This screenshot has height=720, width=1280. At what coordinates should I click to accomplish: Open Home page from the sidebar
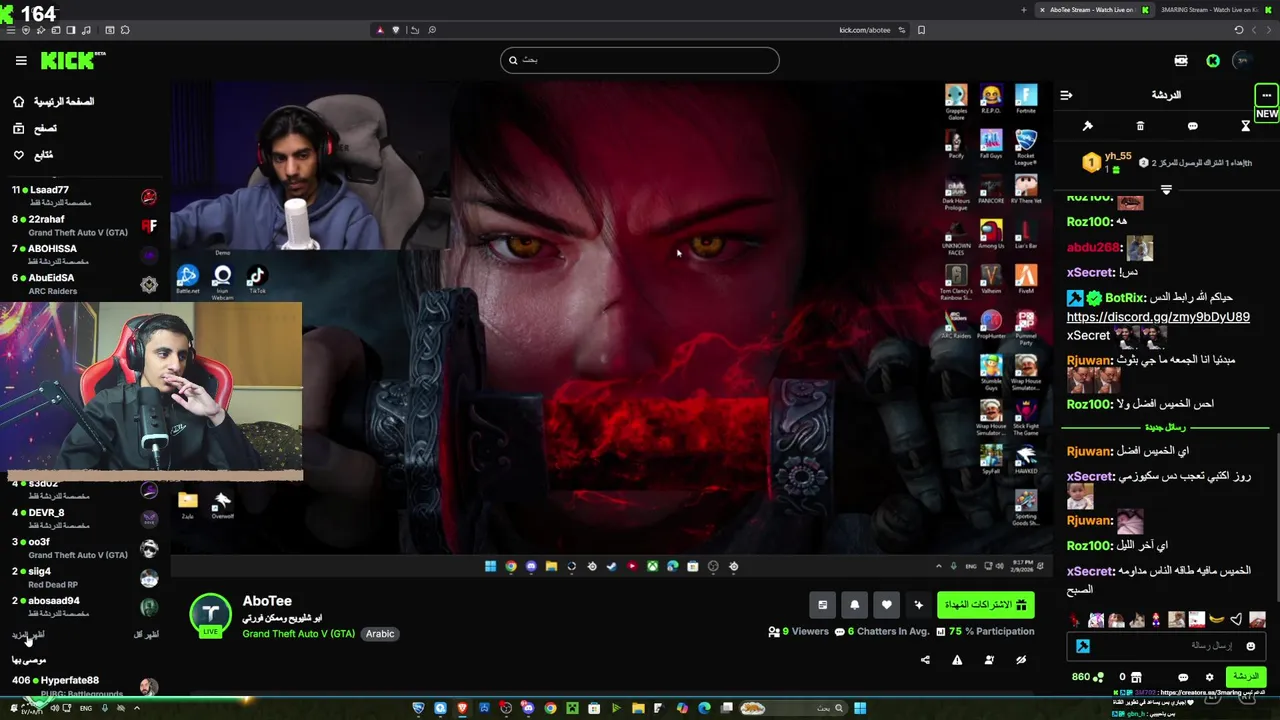point(54,102)
